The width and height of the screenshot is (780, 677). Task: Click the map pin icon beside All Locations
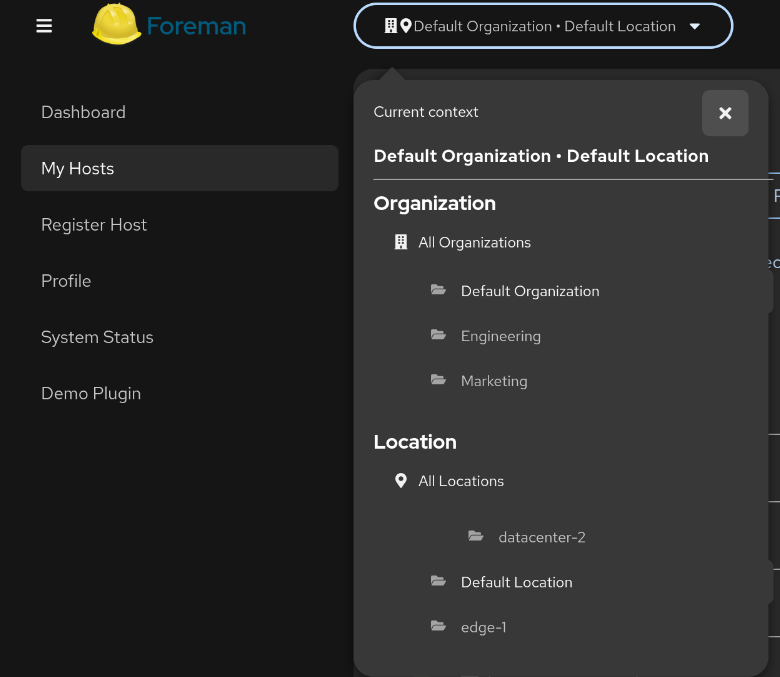[401, 481]
